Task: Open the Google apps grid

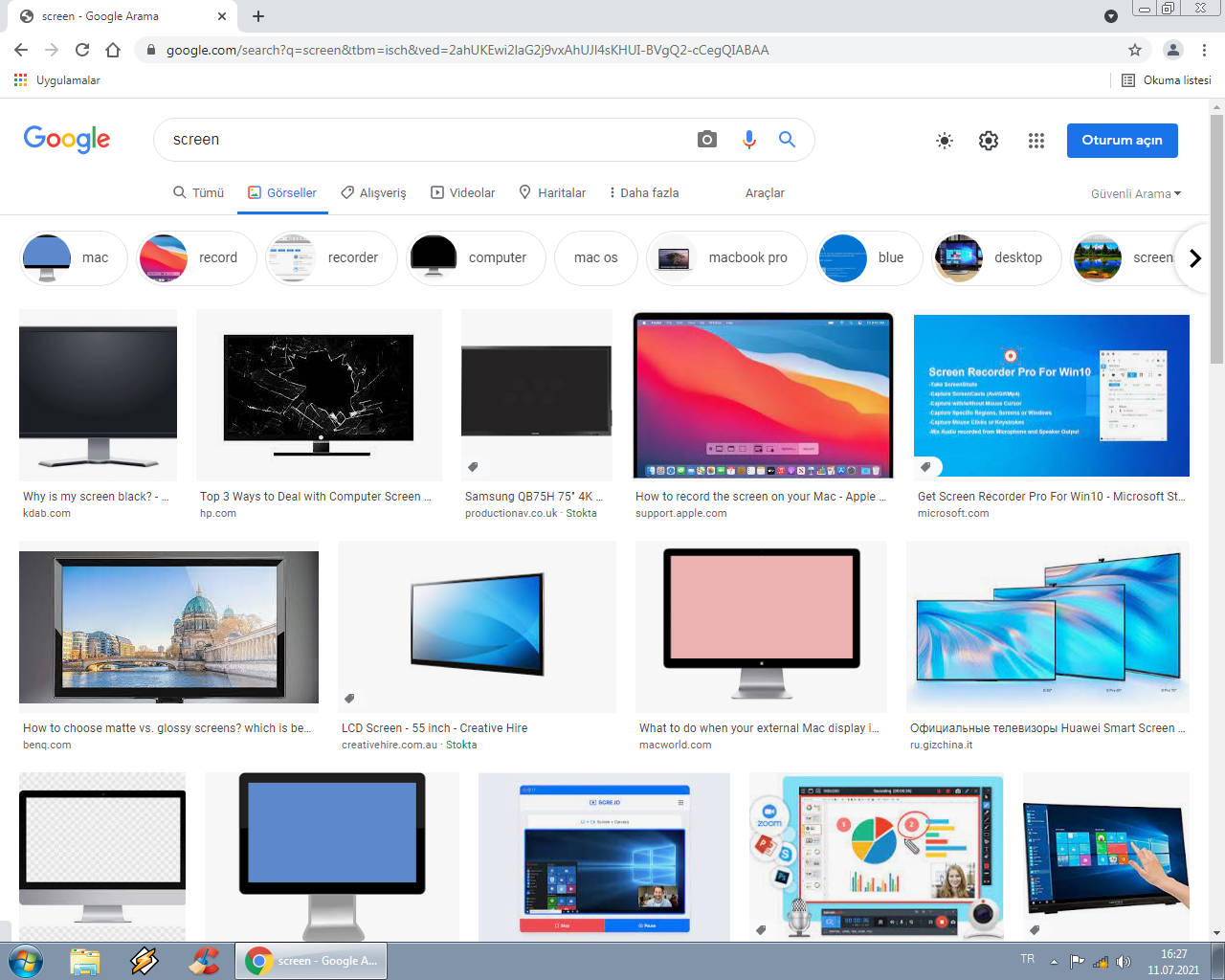Action: point(1036,141)
